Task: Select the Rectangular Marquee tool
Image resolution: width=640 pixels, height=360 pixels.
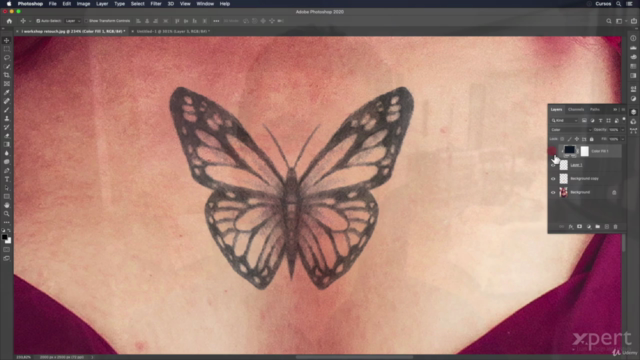Action: pyautogui.click(x=7, y=49)
